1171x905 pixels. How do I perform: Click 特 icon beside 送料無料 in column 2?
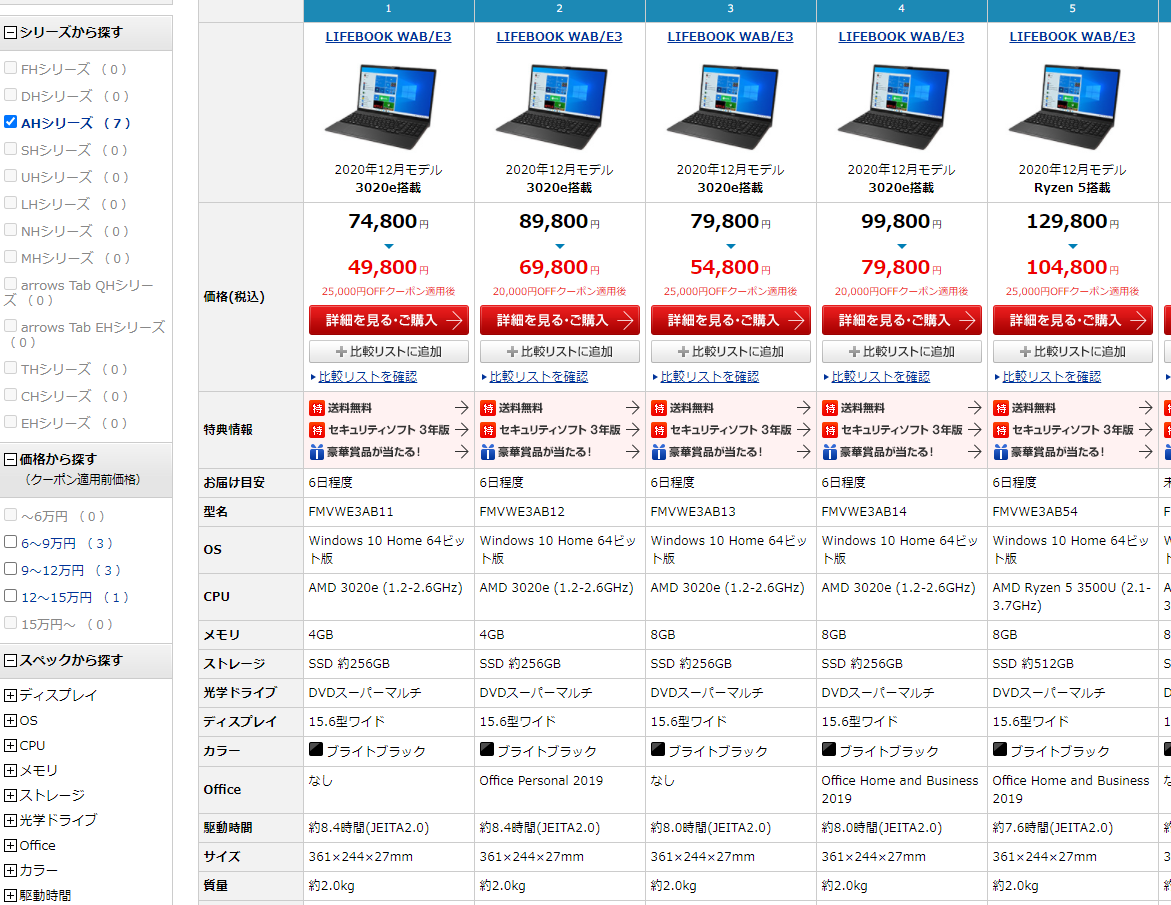(x=488, y=408)
